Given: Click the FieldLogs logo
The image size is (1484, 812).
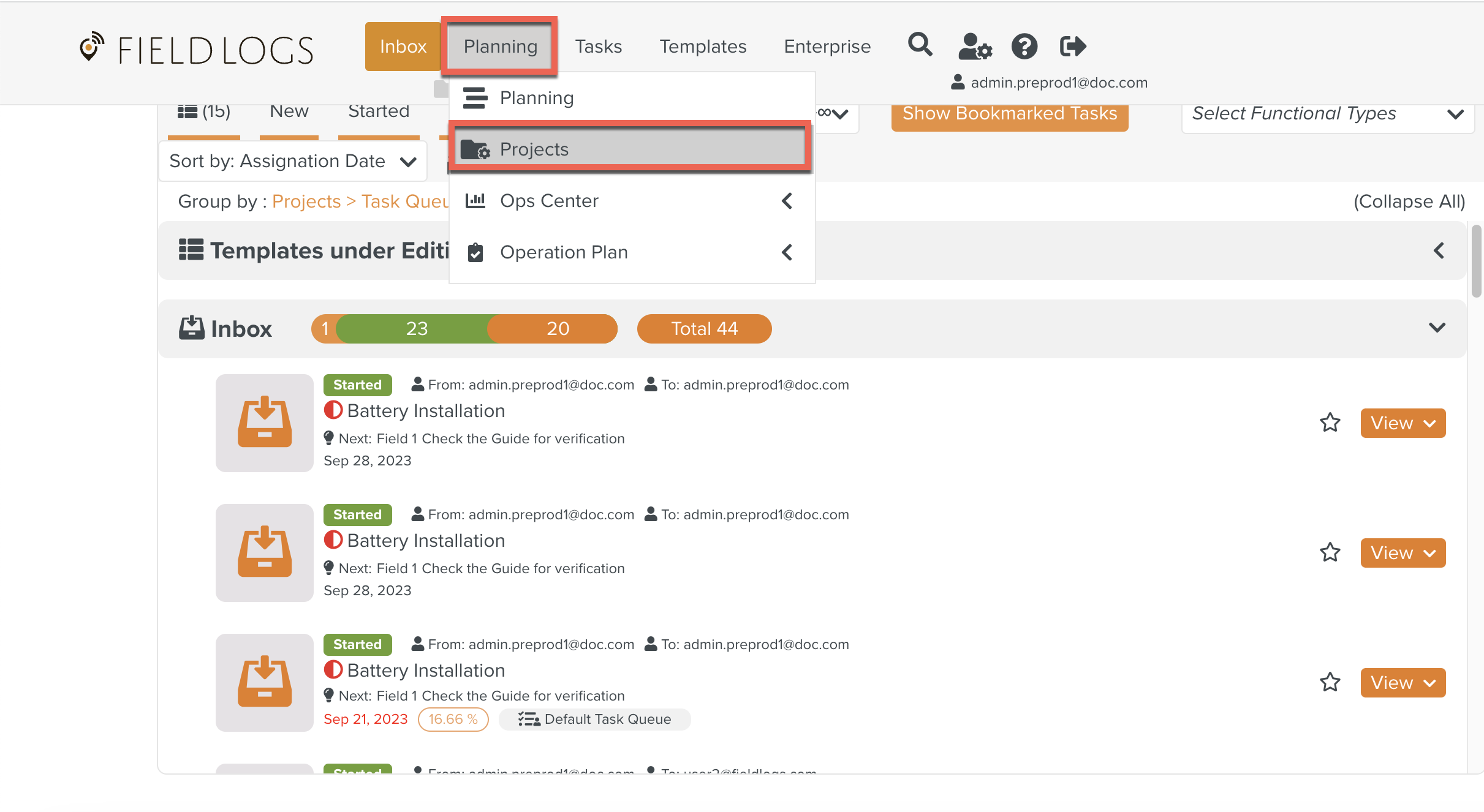Looking at the screenshot, I should (196, 49).
